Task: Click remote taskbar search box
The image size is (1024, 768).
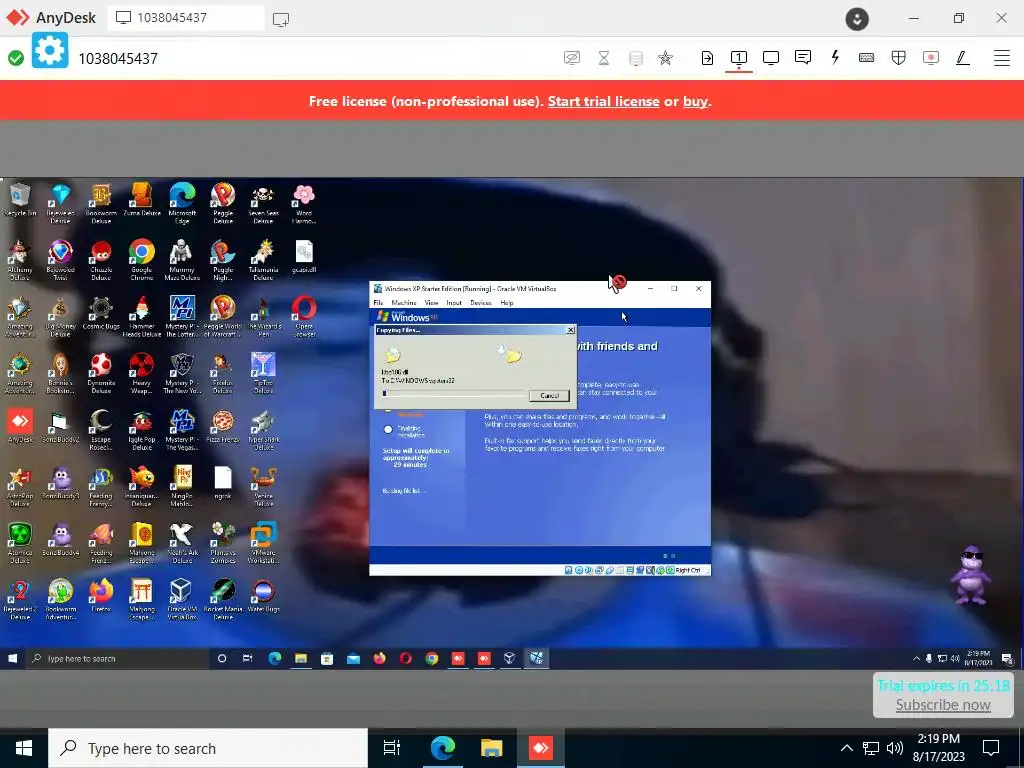Action: [118, 658]
